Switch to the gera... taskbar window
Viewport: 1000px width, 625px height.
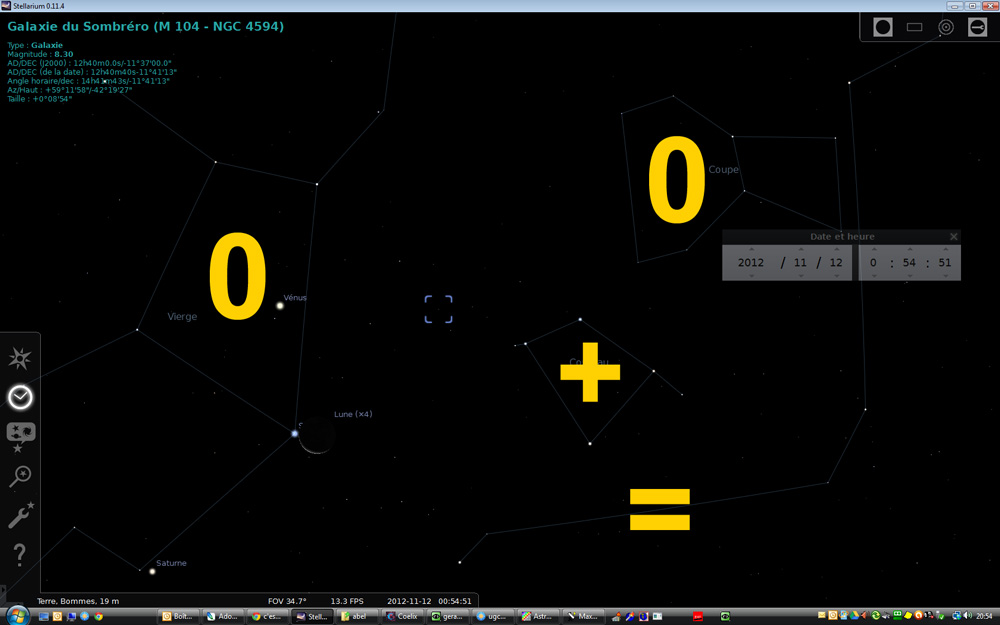447,616
